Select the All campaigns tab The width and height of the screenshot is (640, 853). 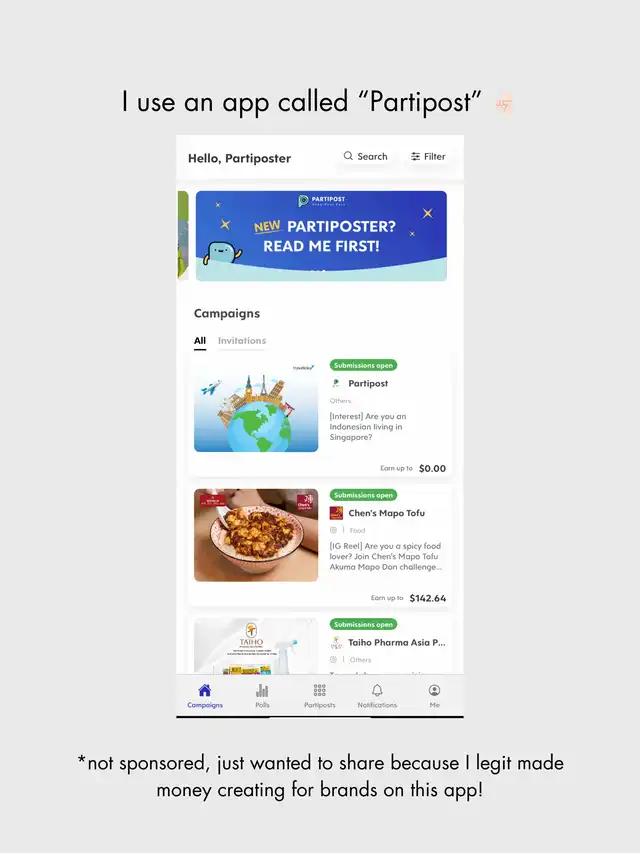click(200, 341)
